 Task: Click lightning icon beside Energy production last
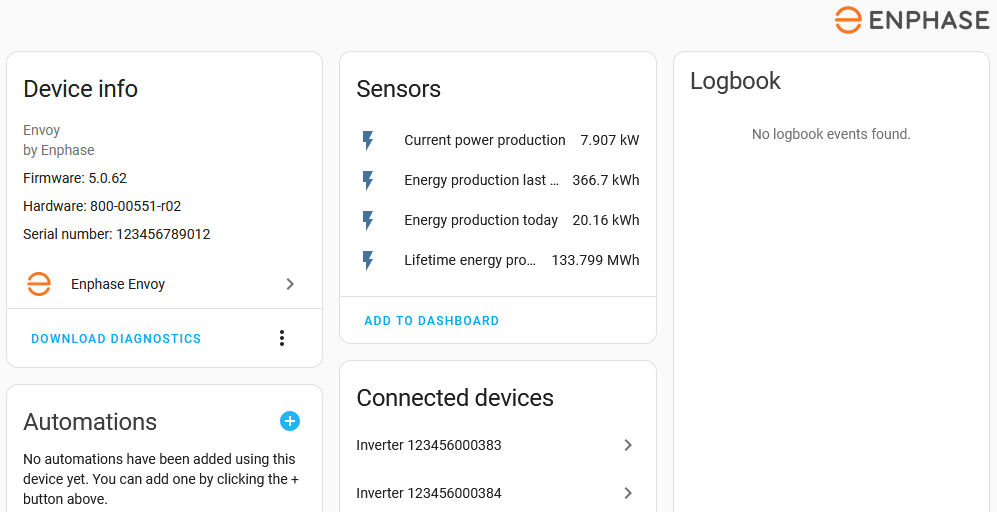pyautogui.click(x=368, y=181)
